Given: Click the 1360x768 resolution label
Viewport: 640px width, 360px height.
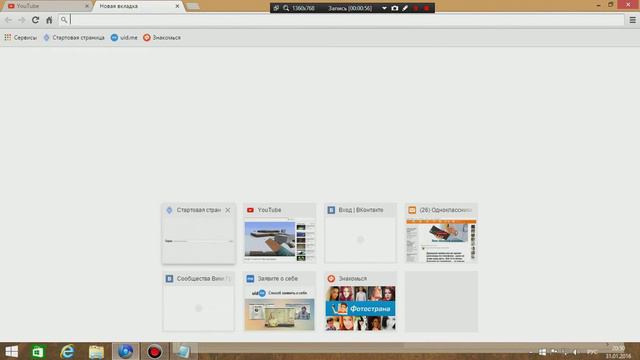Looking at the screenshot, I should click(303, 8).
